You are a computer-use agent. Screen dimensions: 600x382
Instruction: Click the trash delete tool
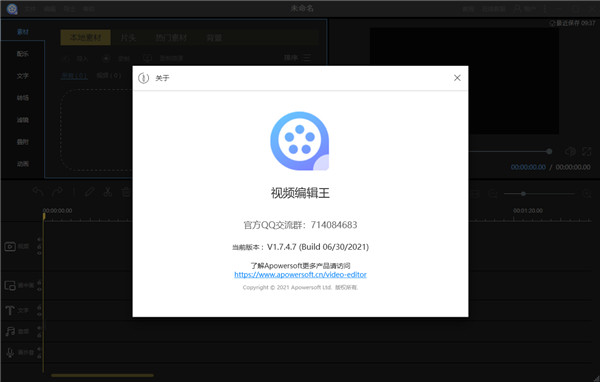[x=126, y=191]
